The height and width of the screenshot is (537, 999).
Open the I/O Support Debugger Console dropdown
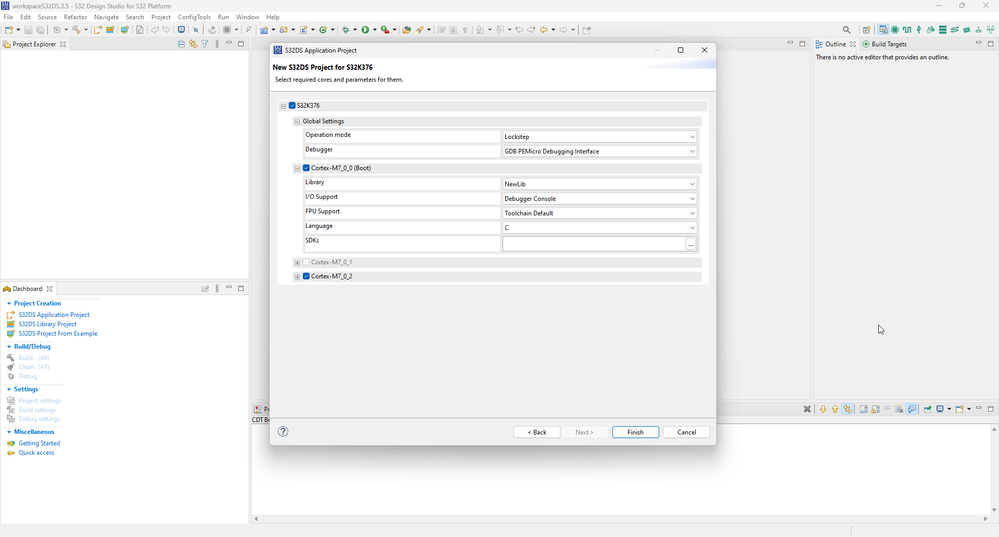pyautogui.click(x=599, y=198)
